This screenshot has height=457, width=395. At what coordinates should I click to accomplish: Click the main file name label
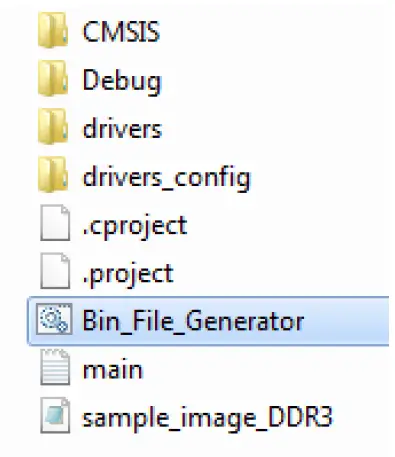pyautogui.click(x=113, y=370)
